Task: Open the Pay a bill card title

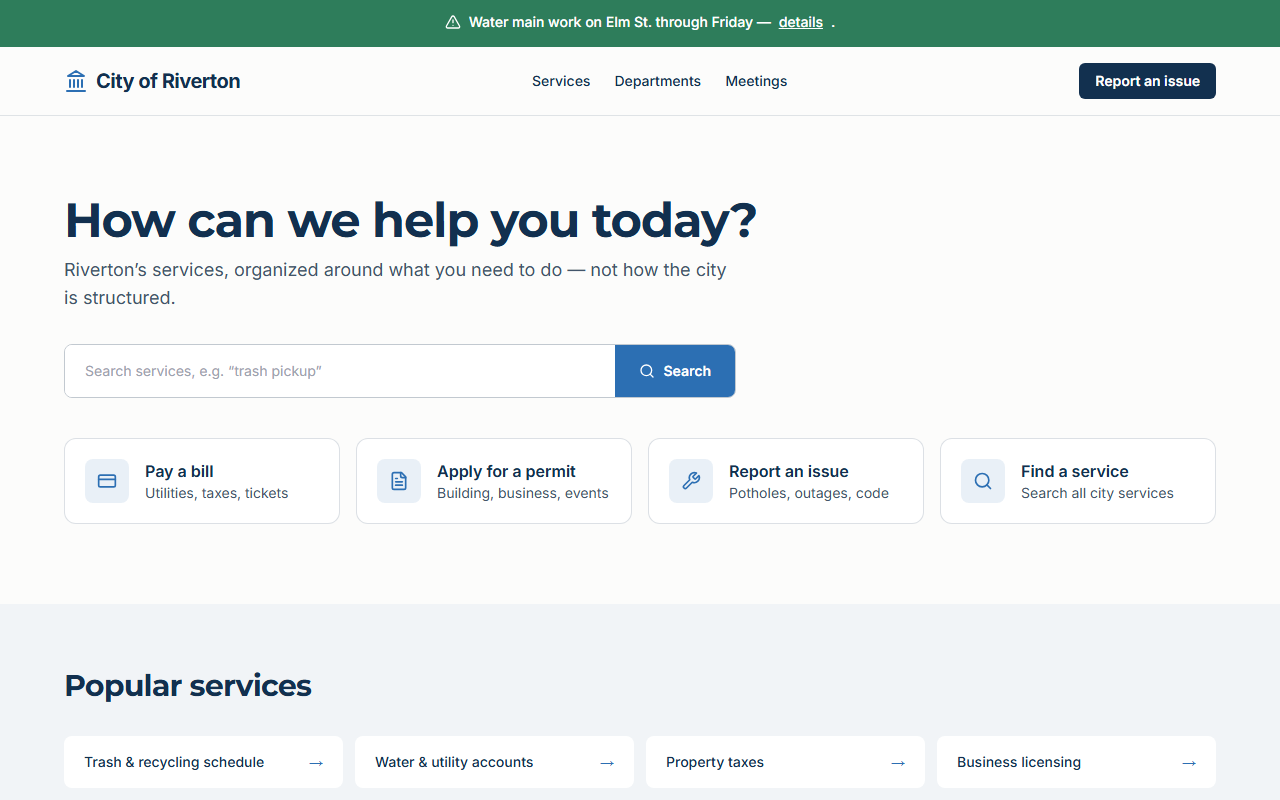Action: (179, 471)
